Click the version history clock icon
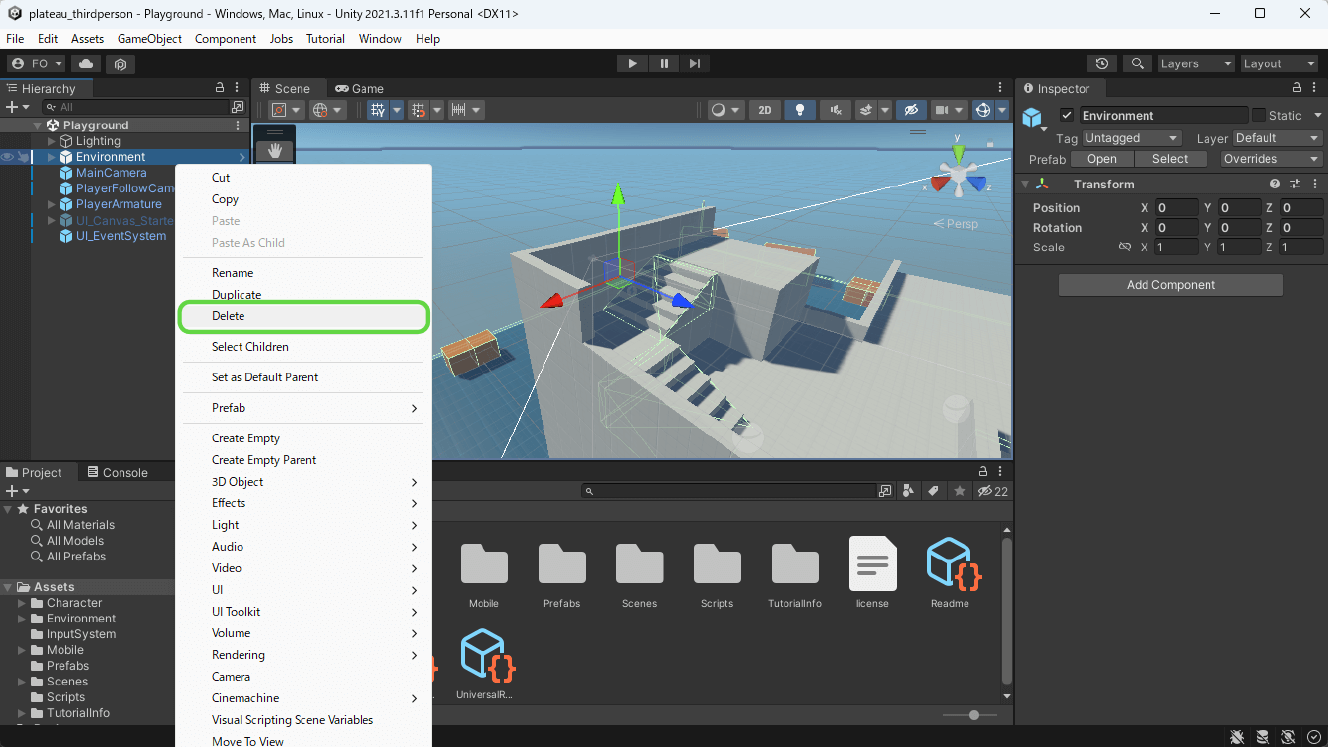 point(1101,63)
